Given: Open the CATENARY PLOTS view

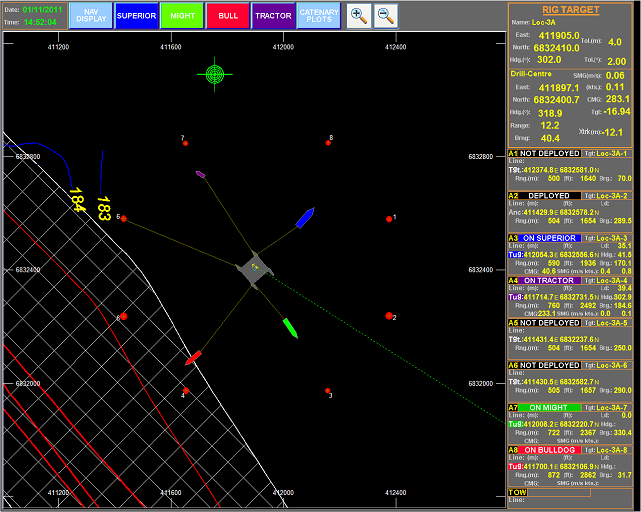Looking at the screenshot, I should [319, 16].
